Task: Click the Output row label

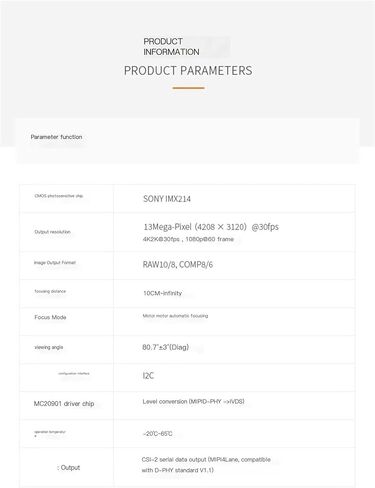Action: (x=68, y=468)
